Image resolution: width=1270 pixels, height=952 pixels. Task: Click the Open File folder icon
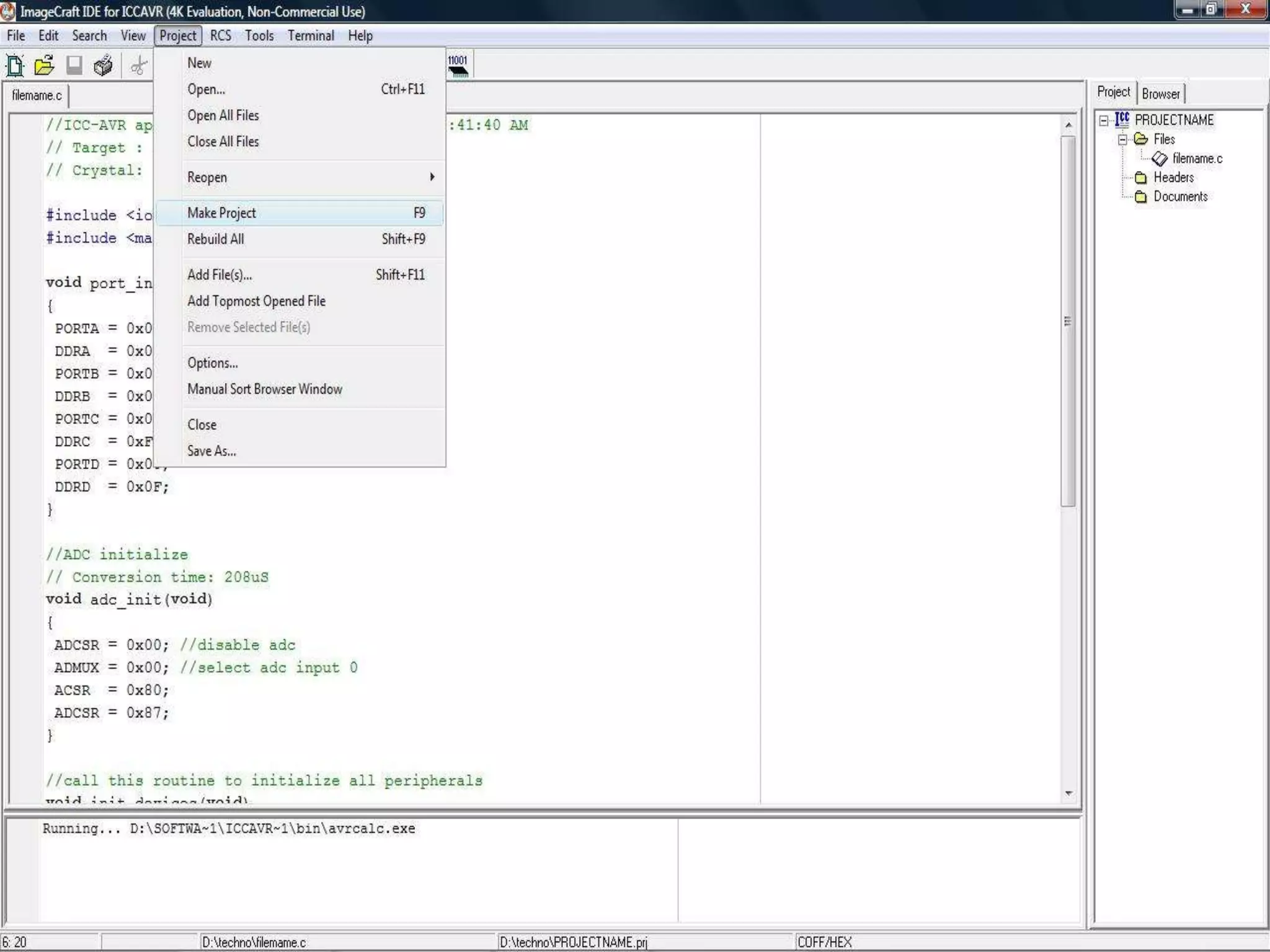click(x=44, y=65)
